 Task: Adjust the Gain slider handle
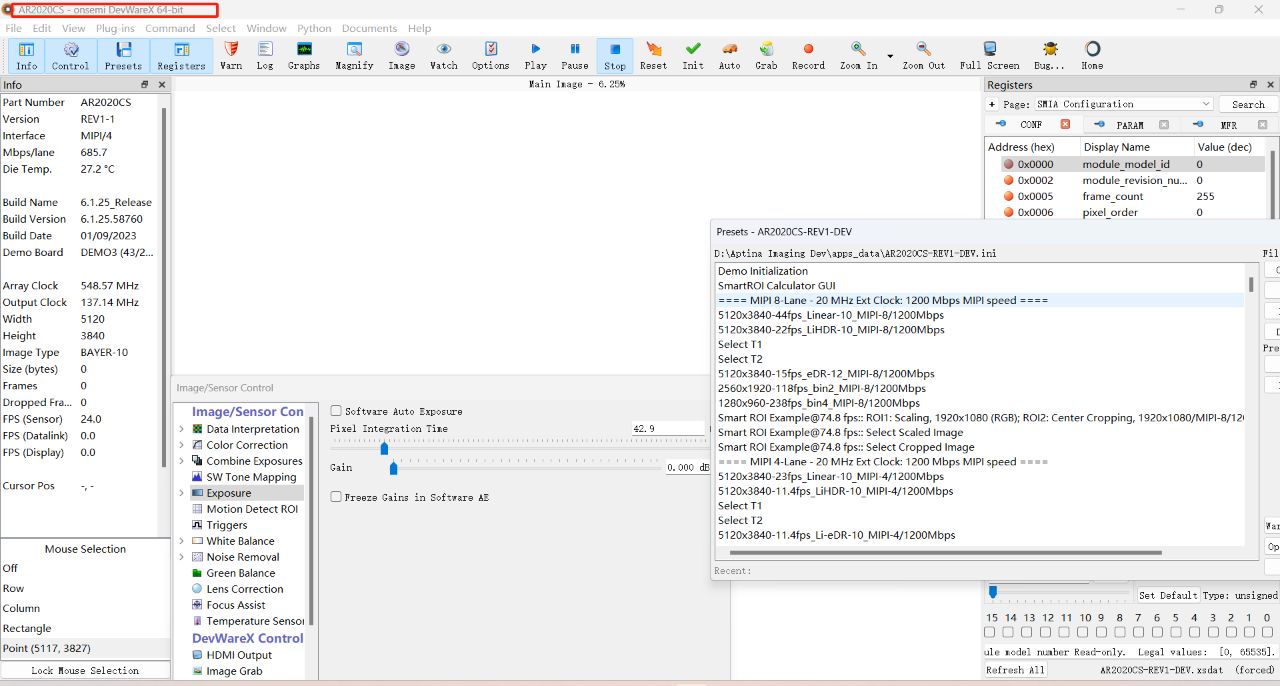coord(393,467)
